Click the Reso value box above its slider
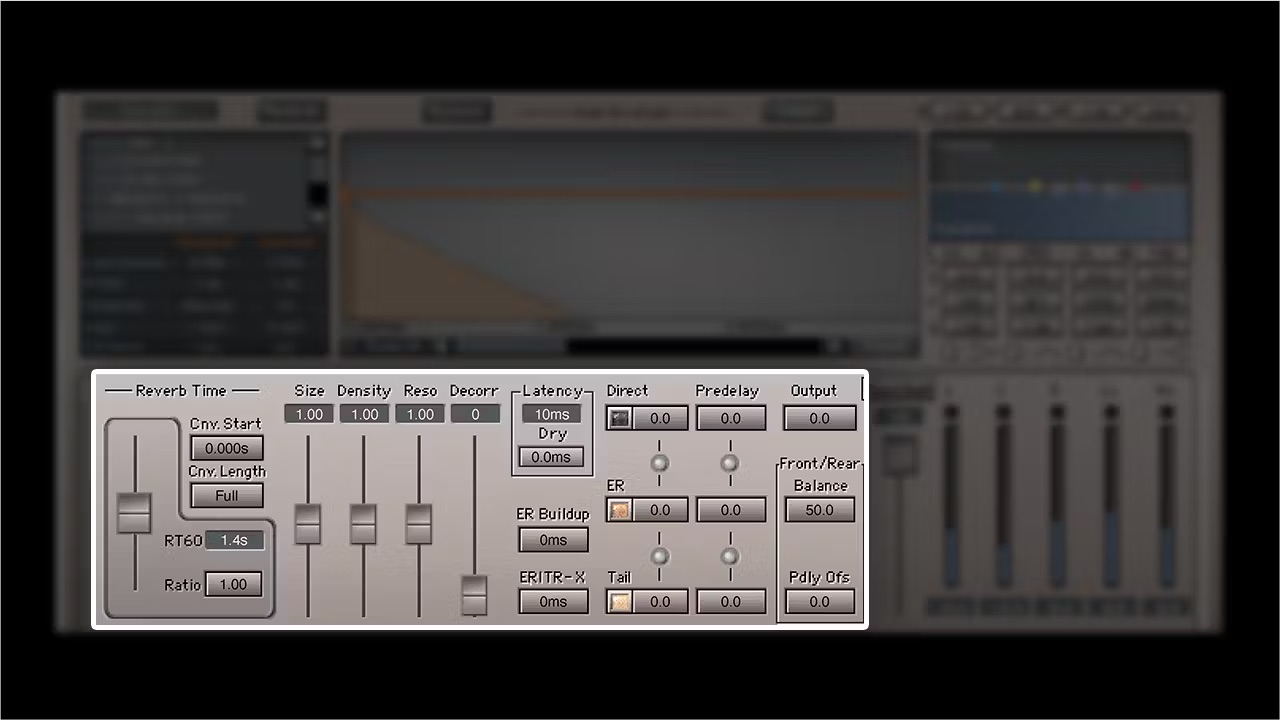1280x720 pixels. tap(420, 414)
